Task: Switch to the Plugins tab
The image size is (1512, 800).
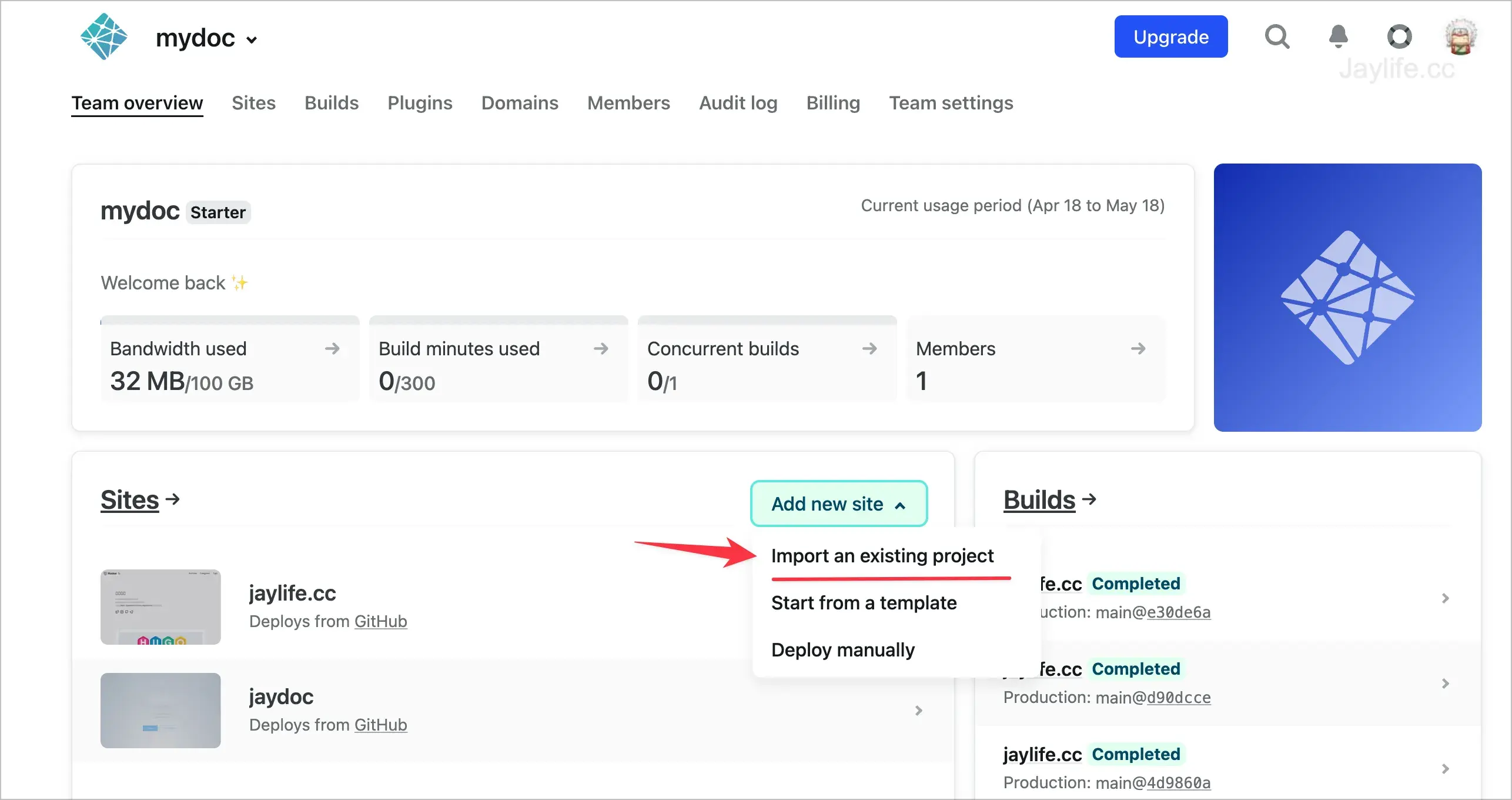Action: tap(419, 103)
